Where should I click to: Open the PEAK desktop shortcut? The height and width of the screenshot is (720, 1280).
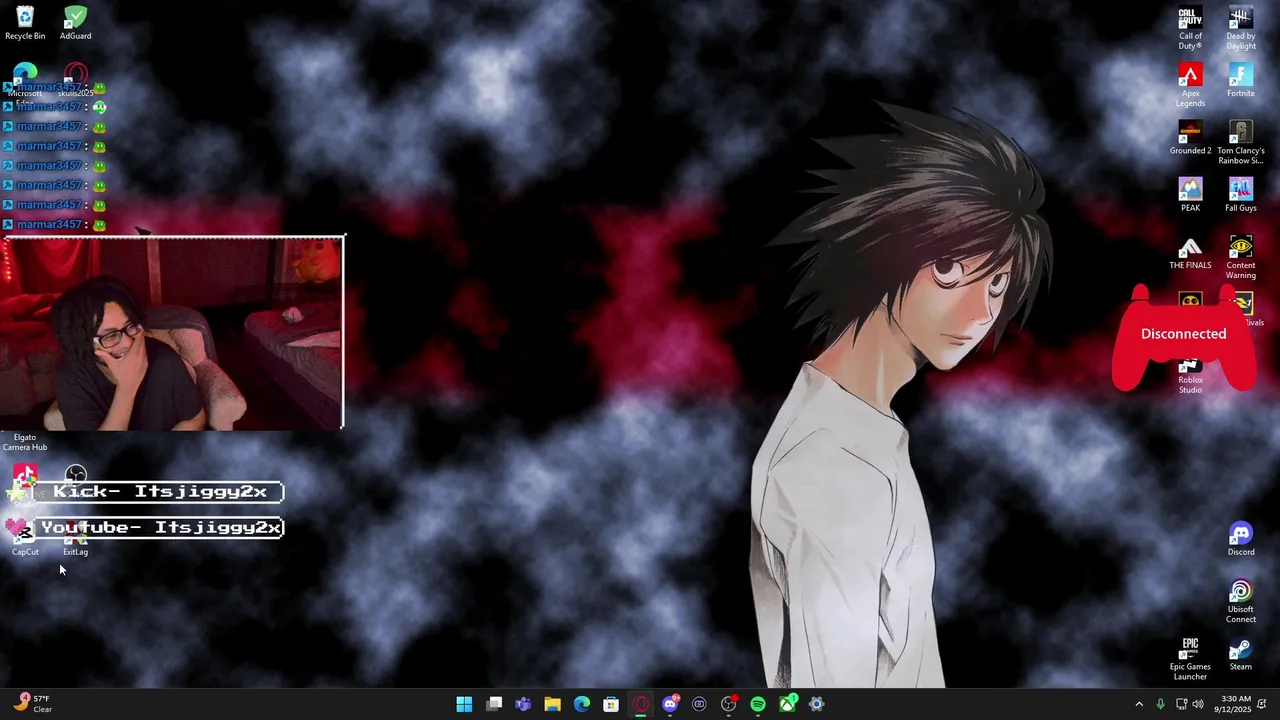[x=1190, y=195]
